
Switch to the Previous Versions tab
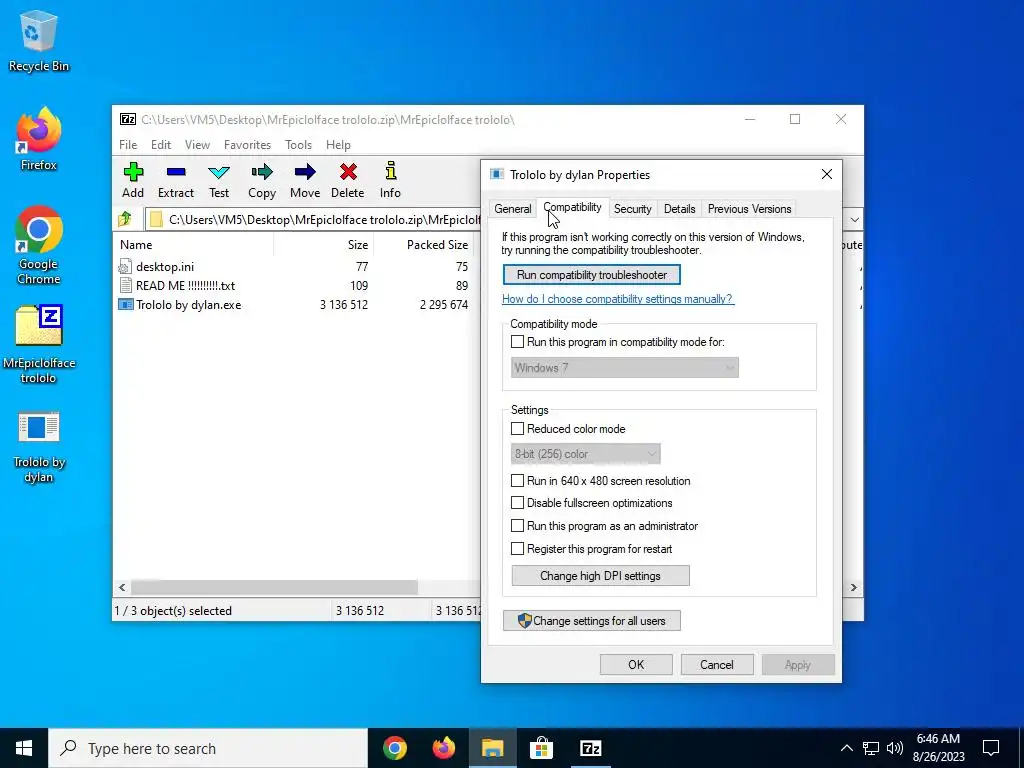point(749,209)
